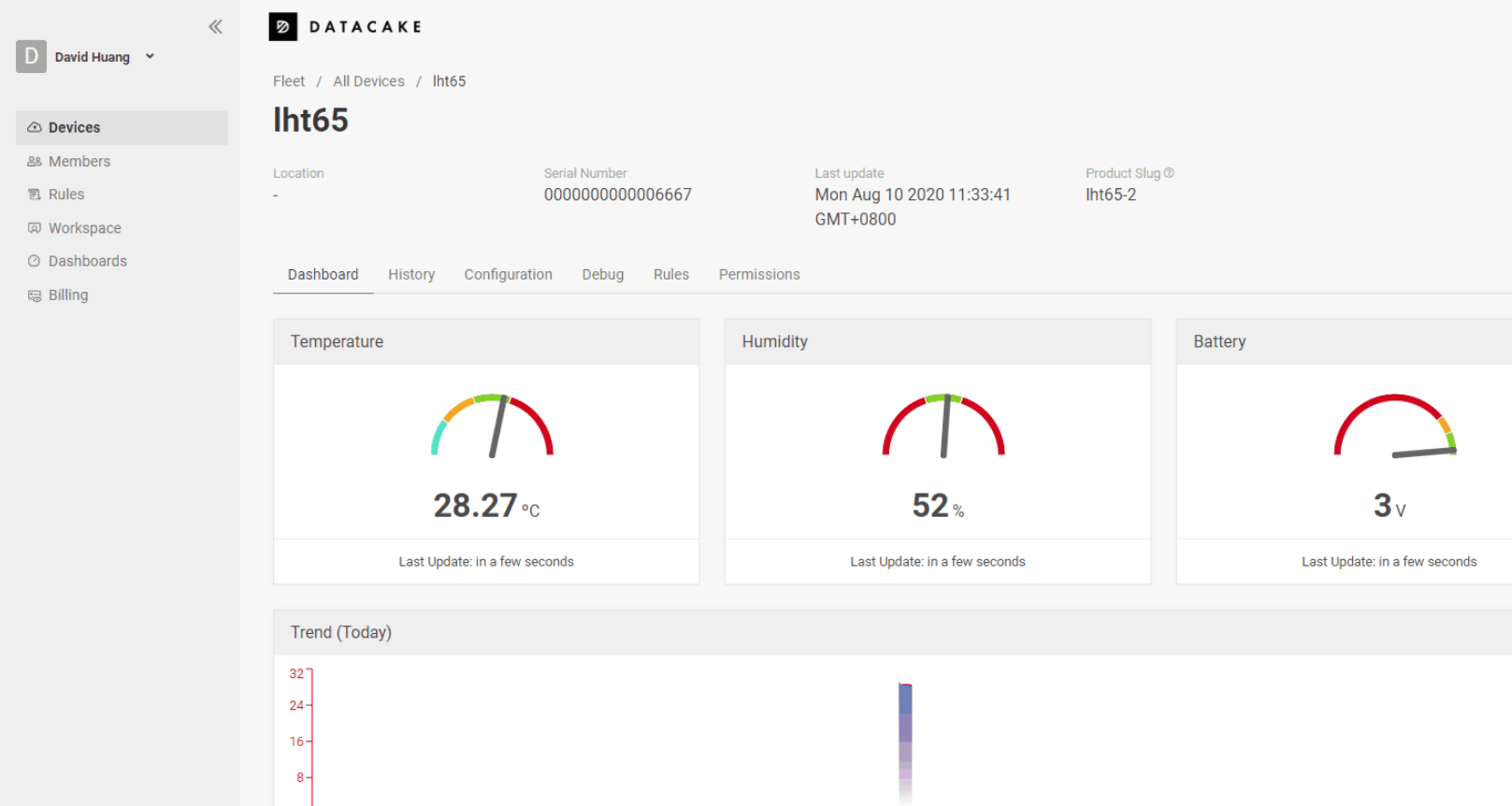Viewport: 1512px width, 806px height.
Task: Click the Datacake logo icon
Action: (x=282, y=26)
